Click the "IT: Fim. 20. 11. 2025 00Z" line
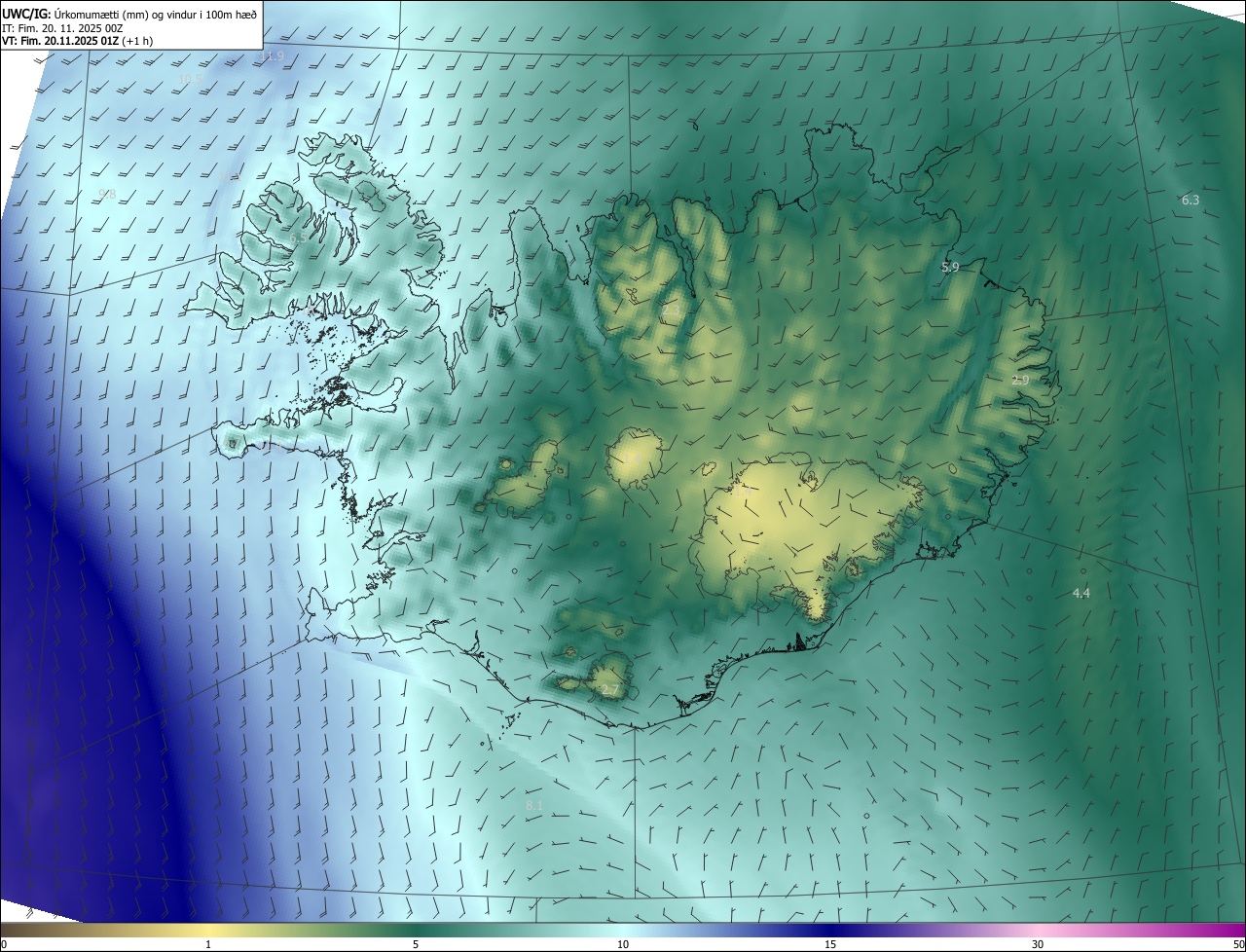This screenshot has height=952, width=1246. [62, 27]
